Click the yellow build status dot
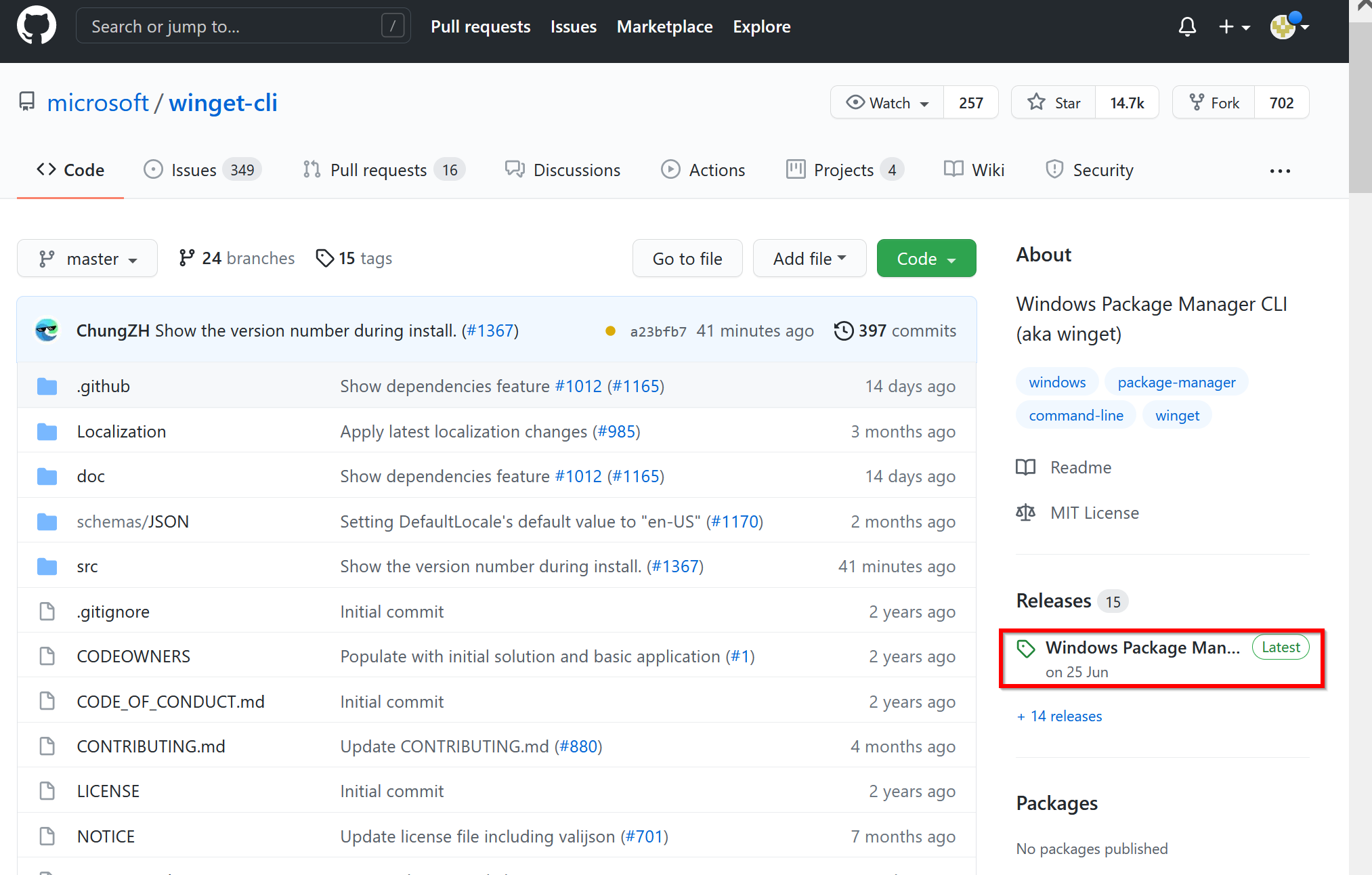 [610, 330]
